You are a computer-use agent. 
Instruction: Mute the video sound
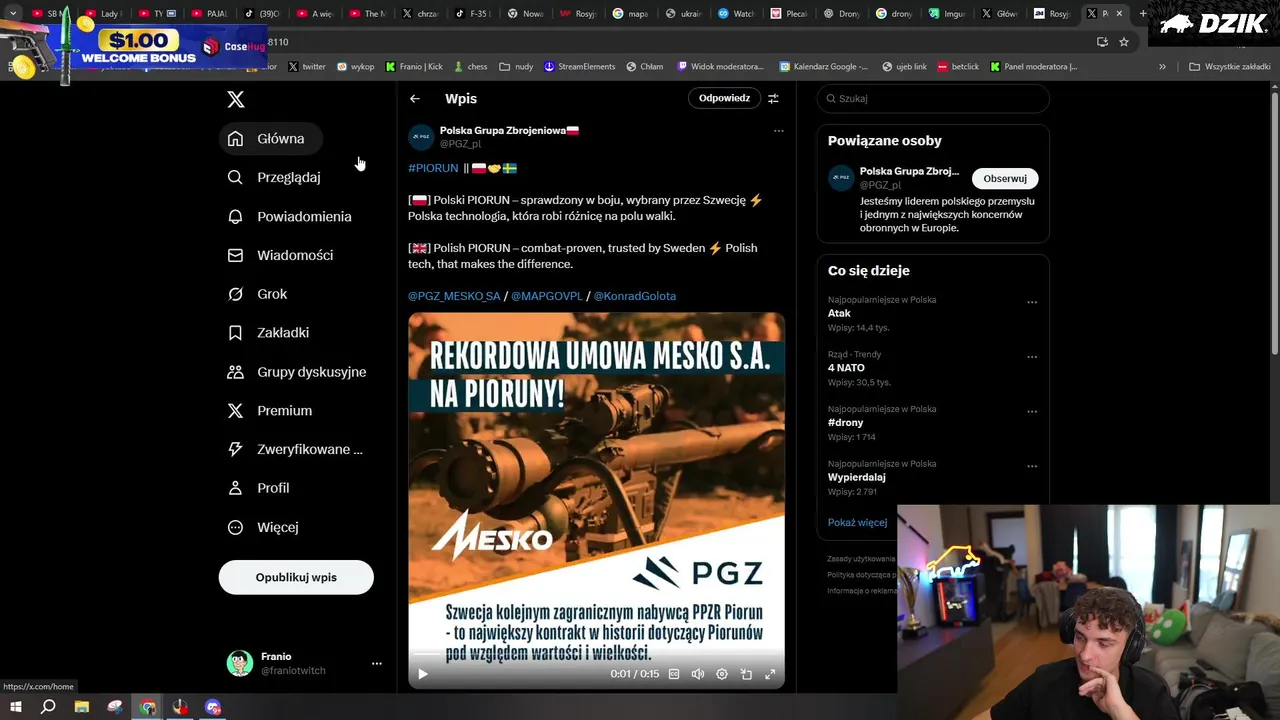[698, 674]
